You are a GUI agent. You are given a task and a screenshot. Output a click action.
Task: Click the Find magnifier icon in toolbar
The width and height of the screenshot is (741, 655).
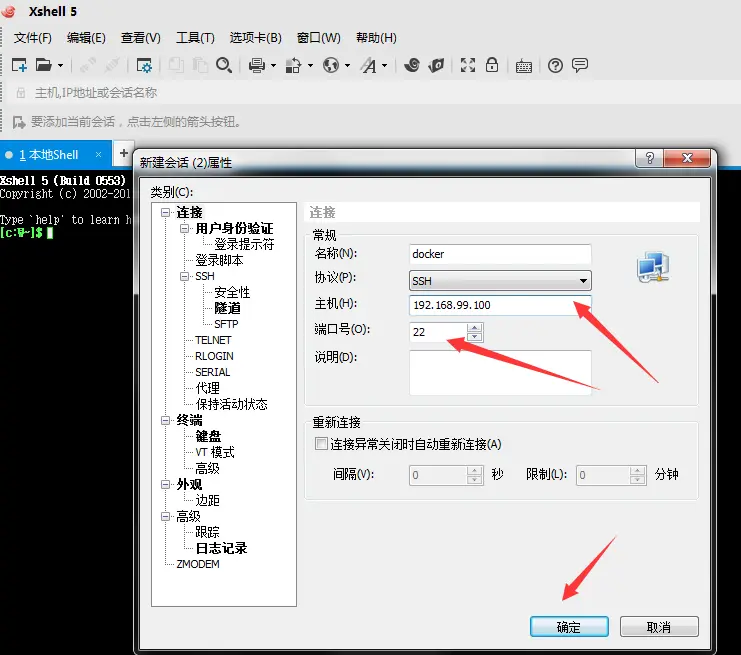(224, 65)
